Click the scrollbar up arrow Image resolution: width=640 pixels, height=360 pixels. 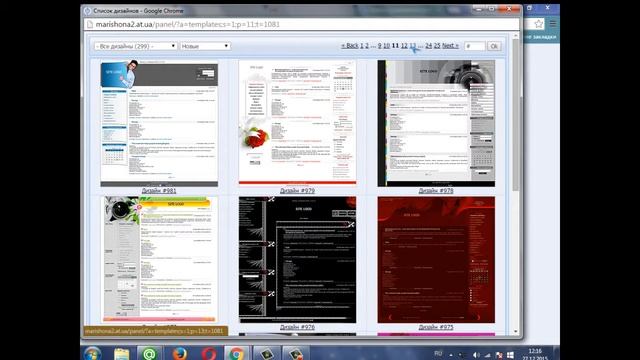click(516, 36)
